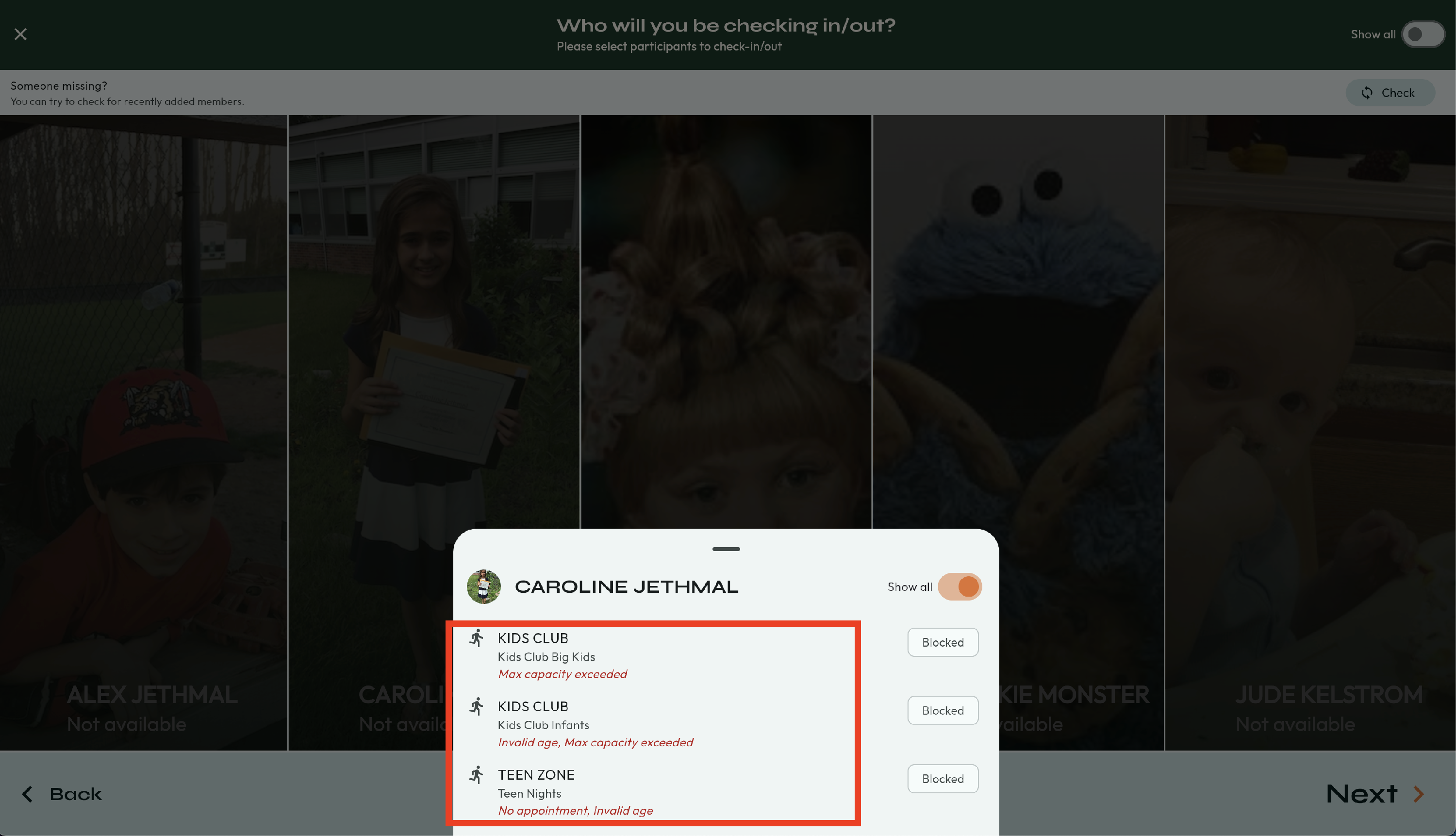The width and height of the screenshot is (1456, 836).
Task: Select the Cookie Monster participant card
Action: [1018, 345]
